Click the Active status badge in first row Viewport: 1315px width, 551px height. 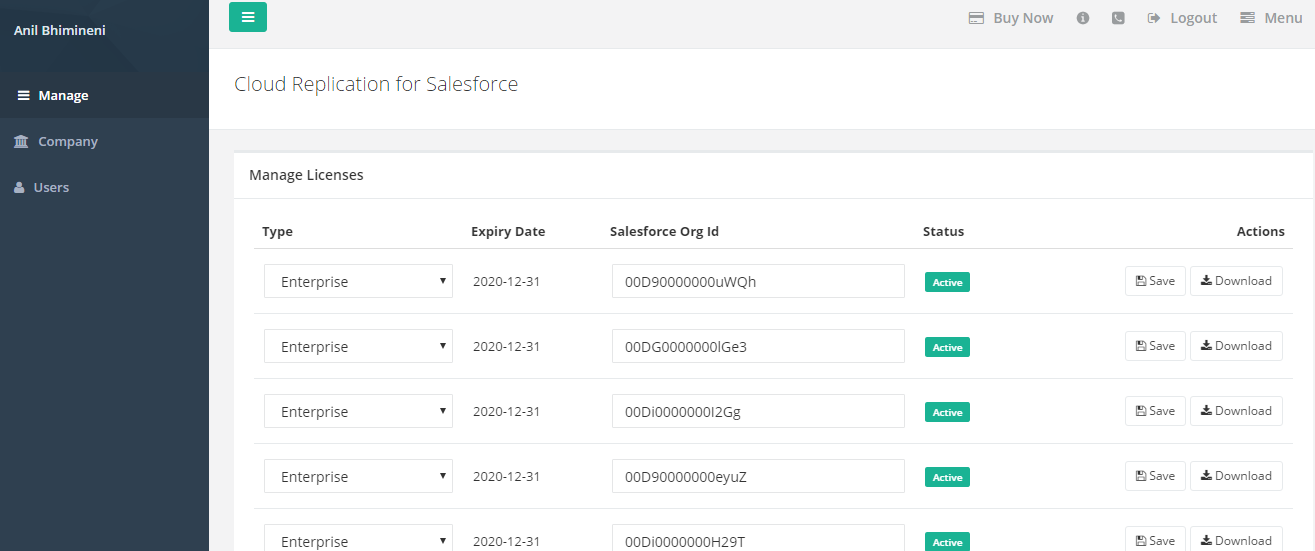(947, 283)
